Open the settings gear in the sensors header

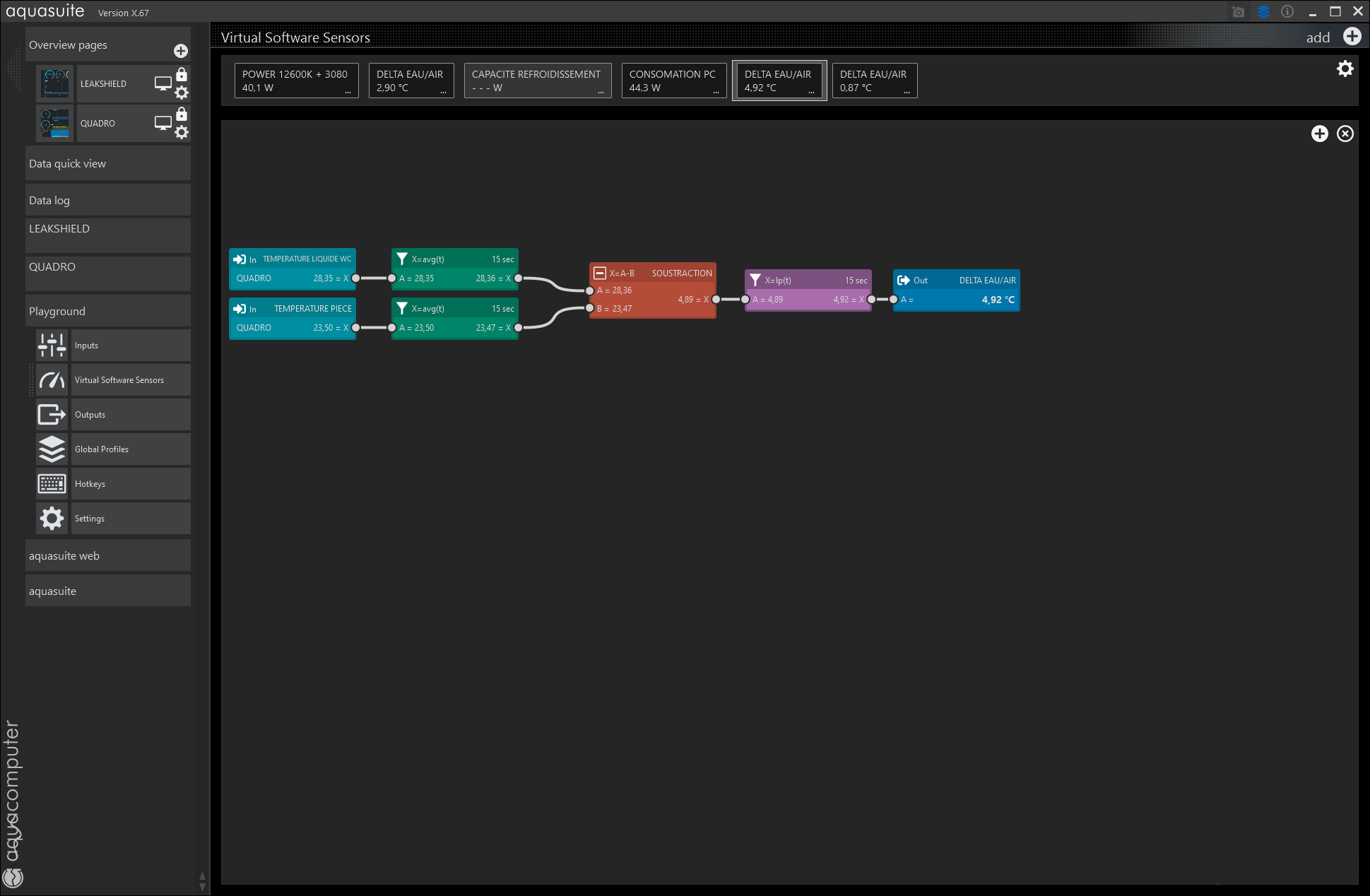click(1345, 69)
